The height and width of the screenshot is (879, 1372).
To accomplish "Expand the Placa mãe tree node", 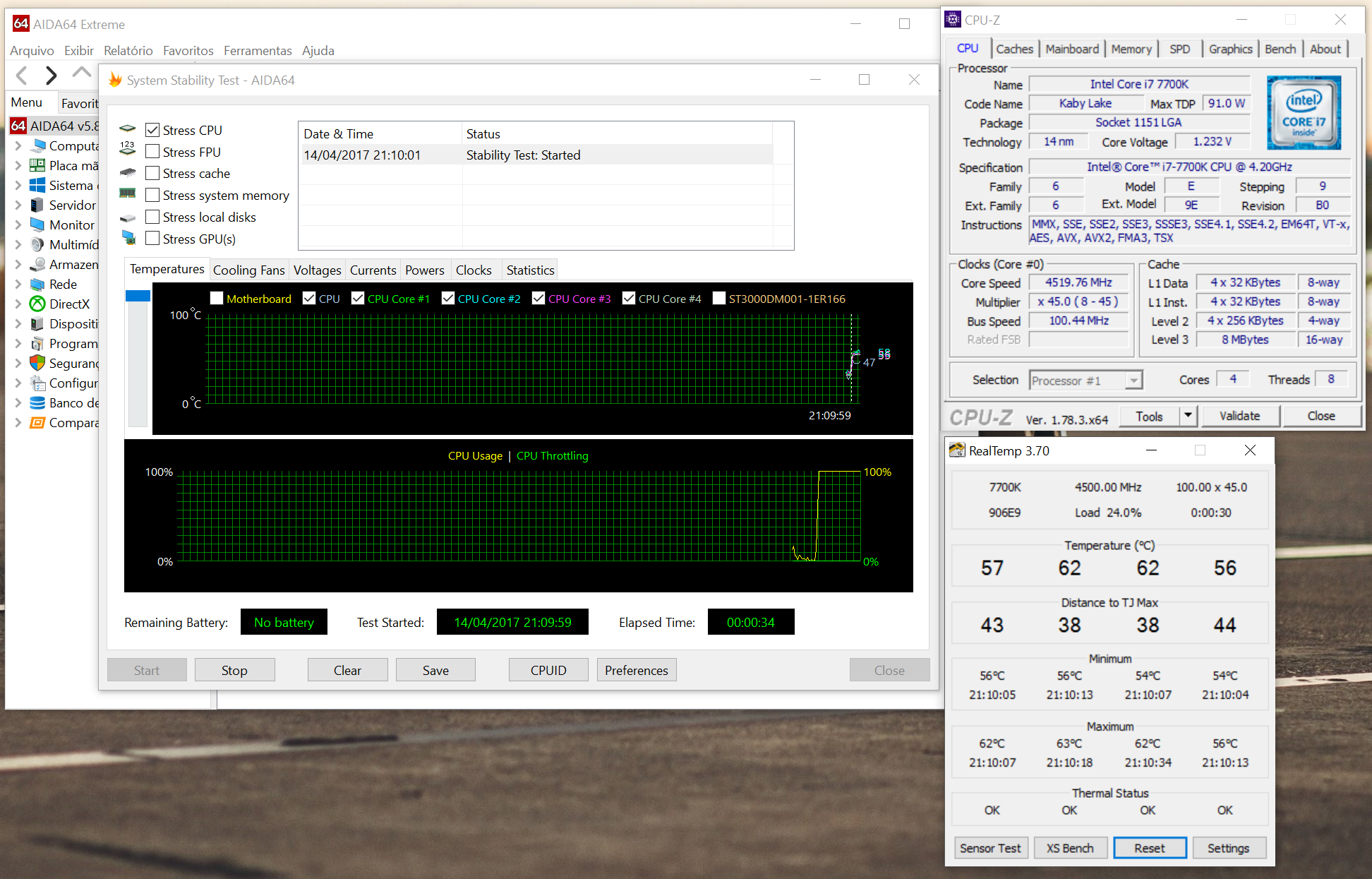I will tap(18, 165).
